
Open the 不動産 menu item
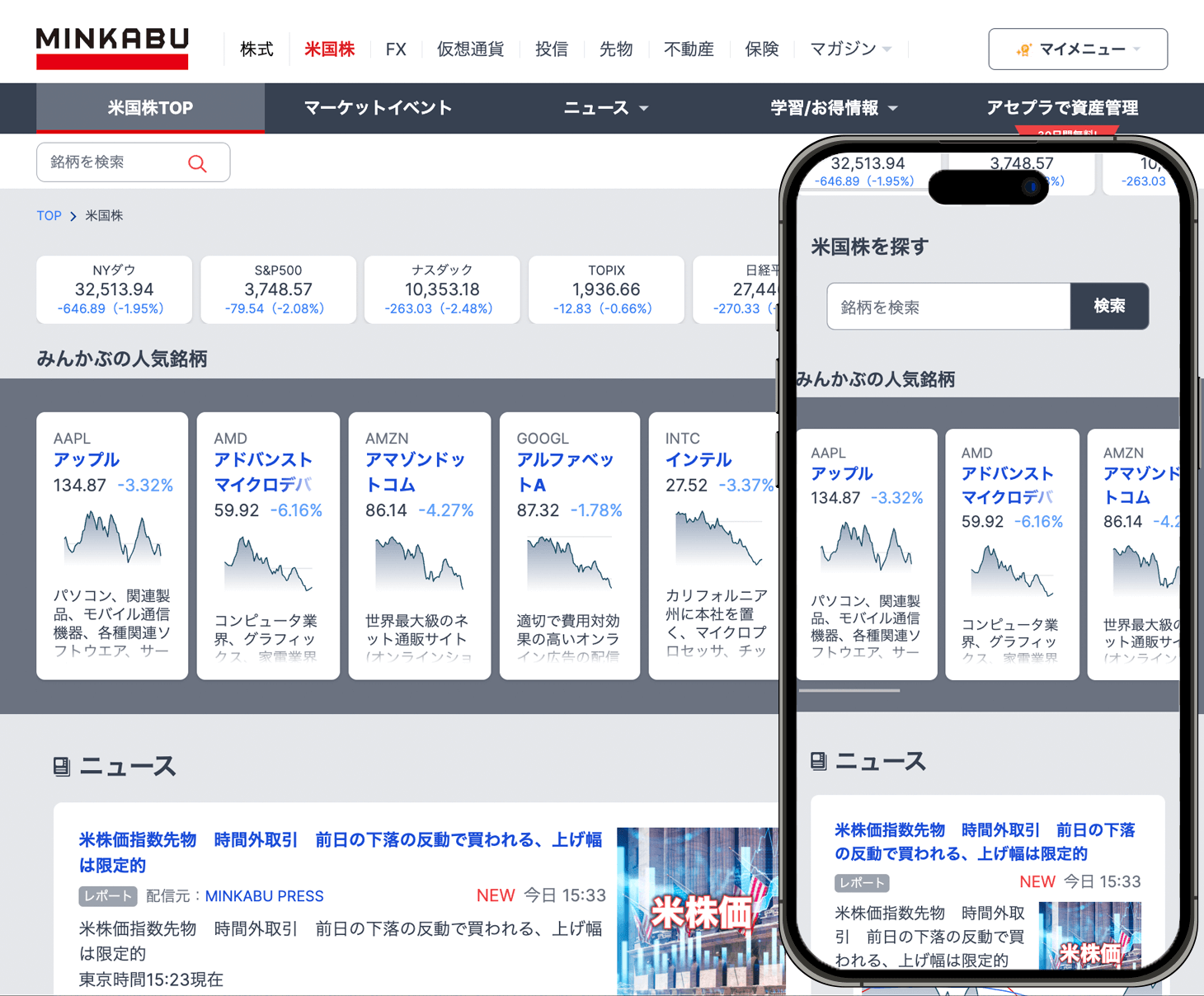tap(689, 49)
